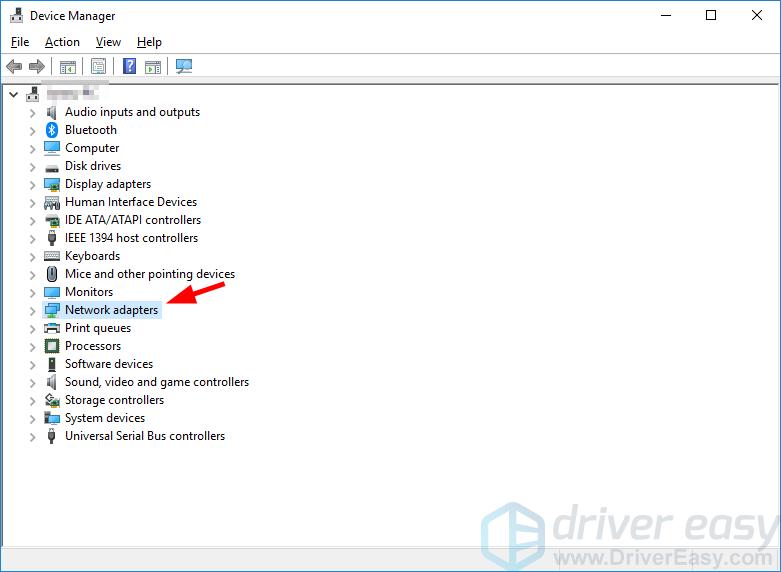Expand the Disk drives category
Screen dimensions: 781x572
[x=33, y=167]
